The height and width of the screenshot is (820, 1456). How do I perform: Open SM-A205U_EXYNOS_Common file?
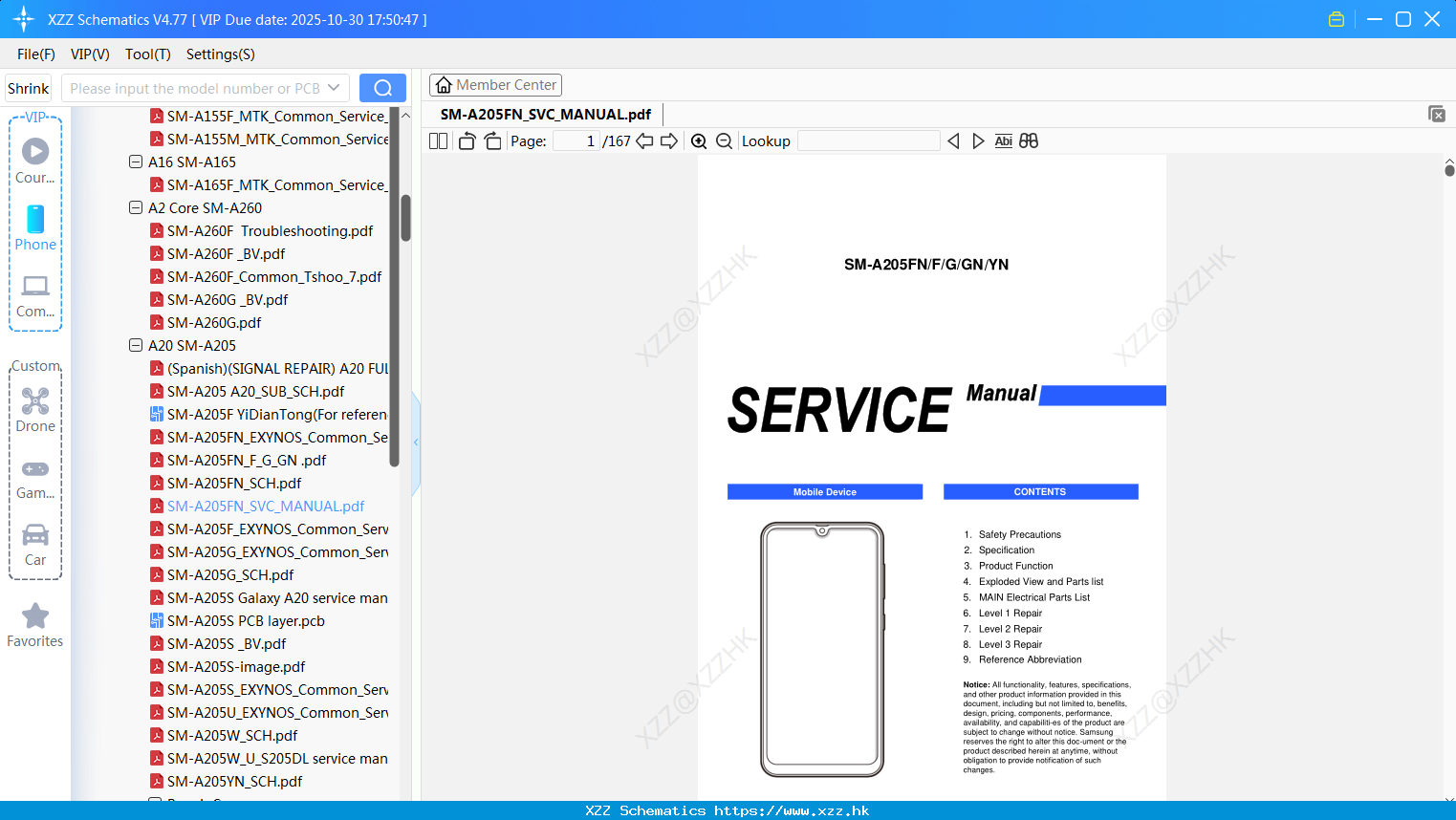[x=277, y=712]
